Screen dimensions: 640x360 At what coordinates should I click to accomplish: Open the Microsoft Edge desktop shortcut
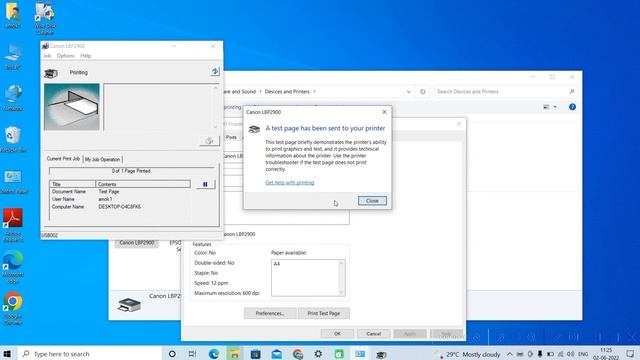tap(13, 267)
